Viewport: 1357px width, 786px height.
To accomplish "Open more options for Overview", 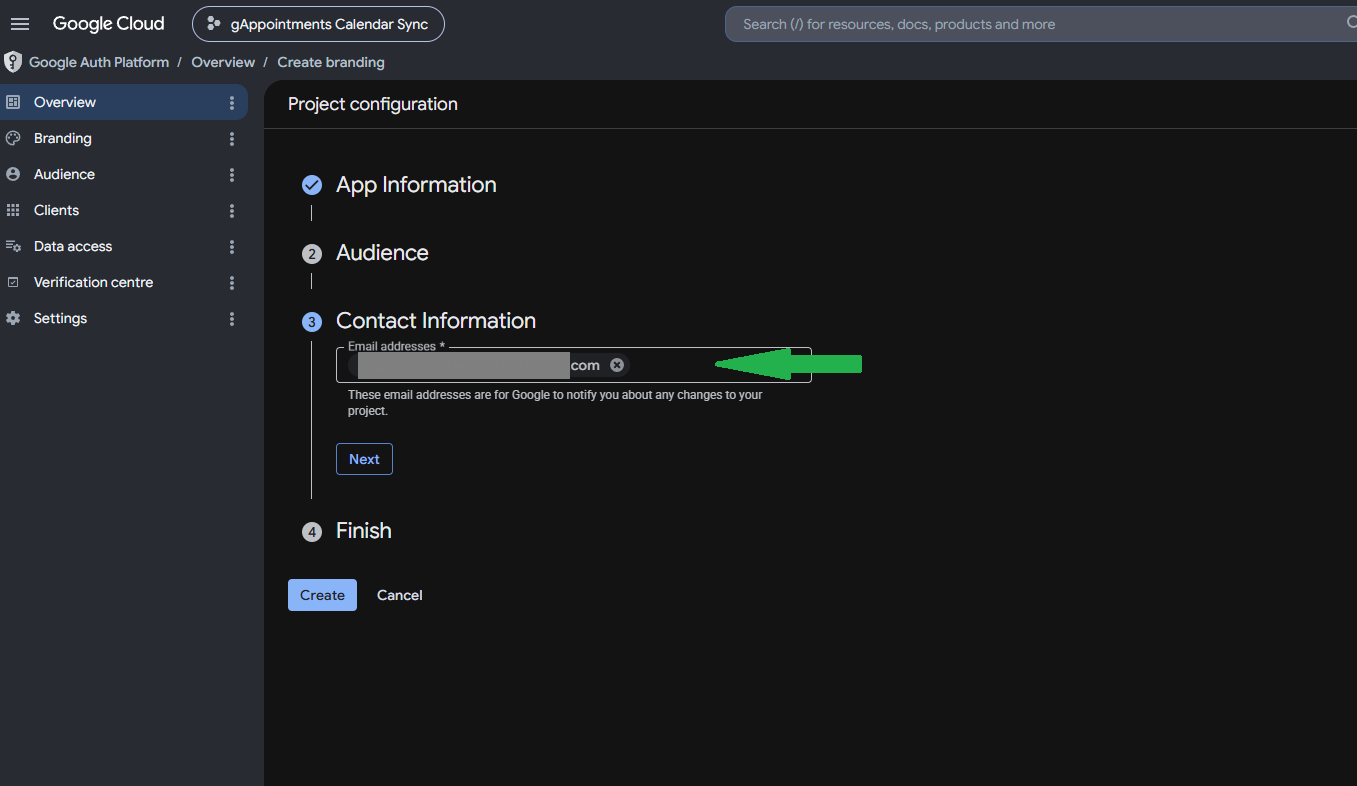I will (232, 103).
